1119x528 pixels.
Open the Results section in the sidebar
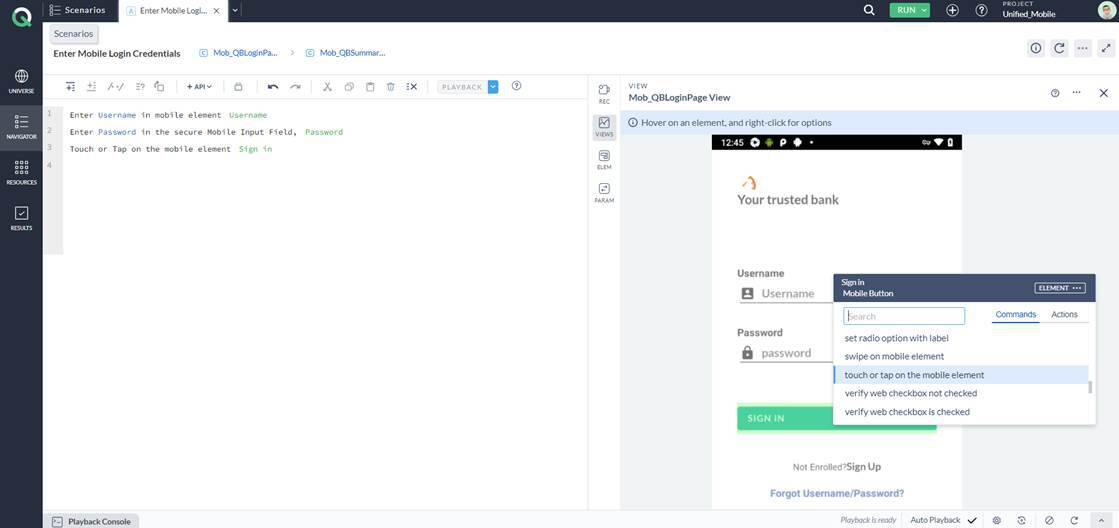(x=21, y=219)
